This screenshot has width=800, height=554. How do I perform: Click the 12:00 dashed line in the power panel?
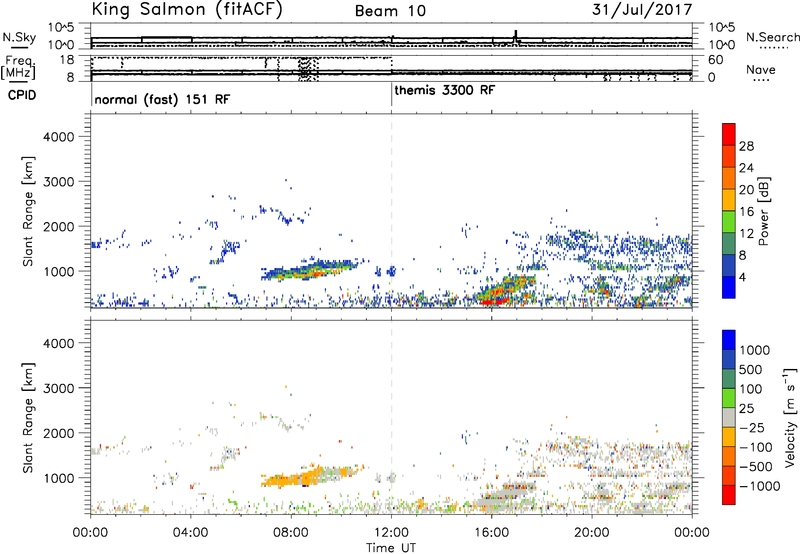[x=391, y=211]
